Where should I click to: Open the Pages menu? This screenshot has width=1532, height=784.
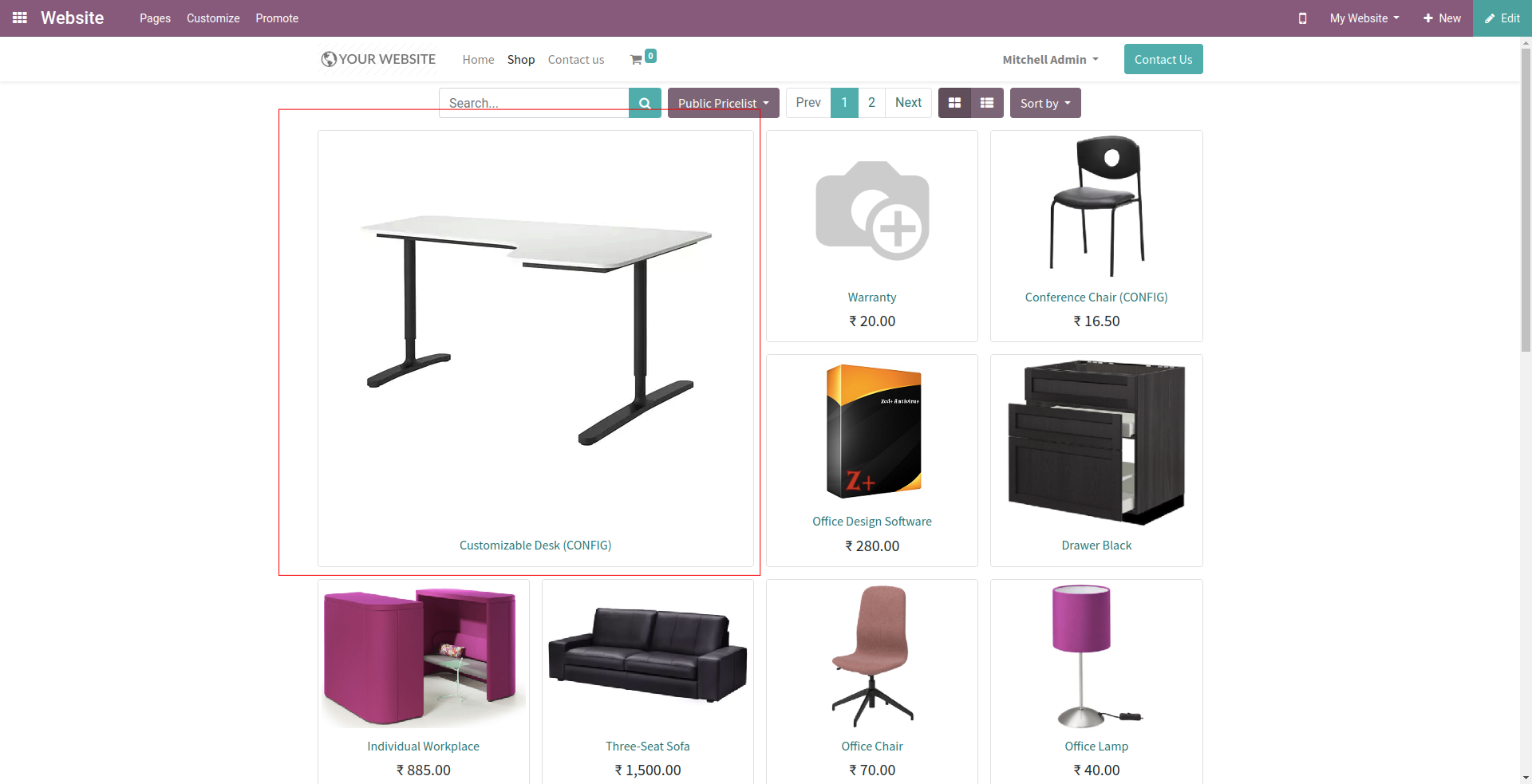[155, 18]
